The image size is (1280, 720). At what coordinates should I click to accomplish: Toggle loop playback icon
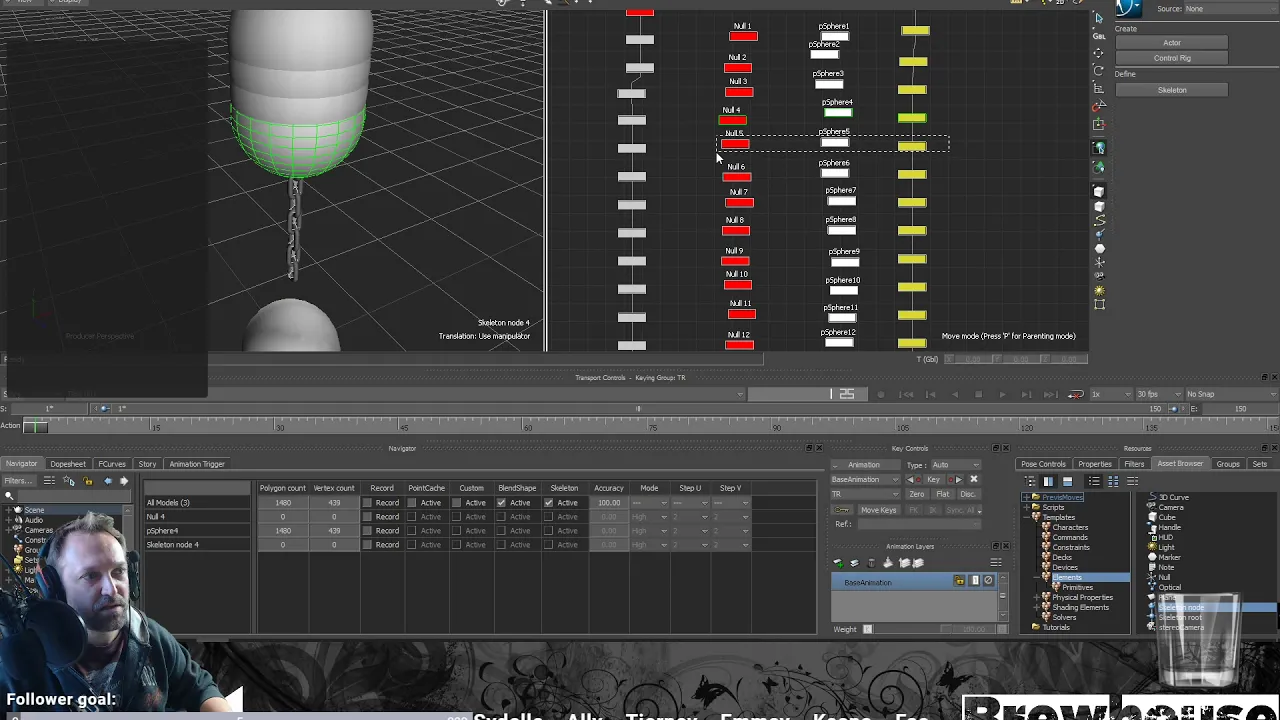(x=1076, y=394)
